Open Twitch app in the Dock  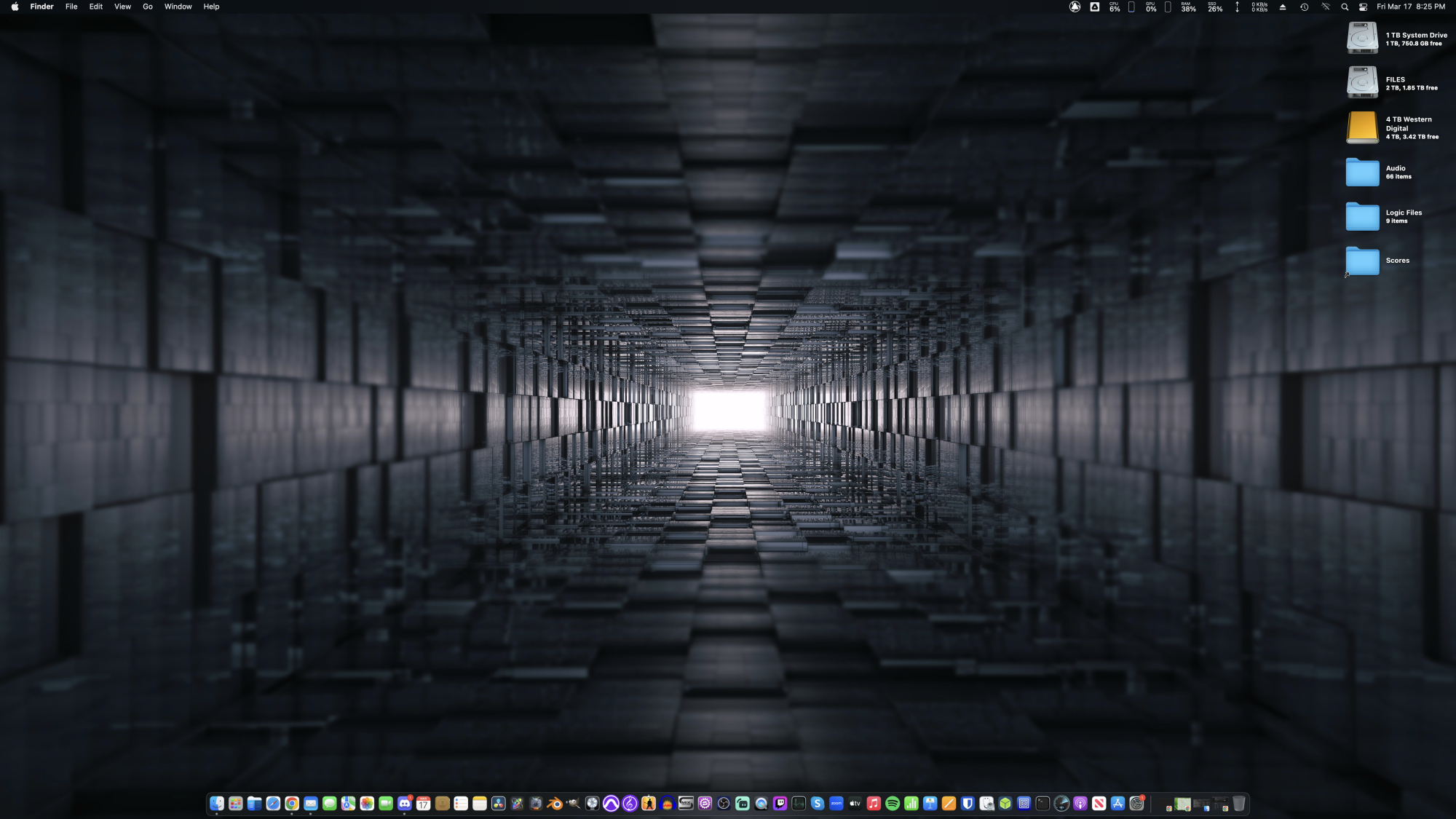point(780,804)
